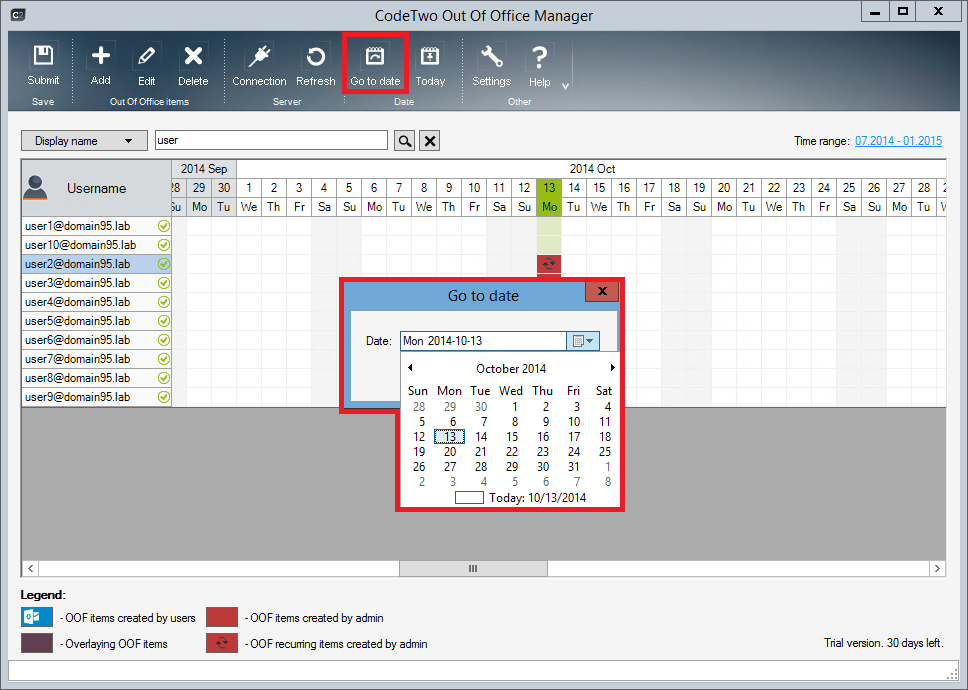Screen dimensions: 968x690
Task: Click the Today: 10/13/2014 shortcut
Action: pos(520,497)
